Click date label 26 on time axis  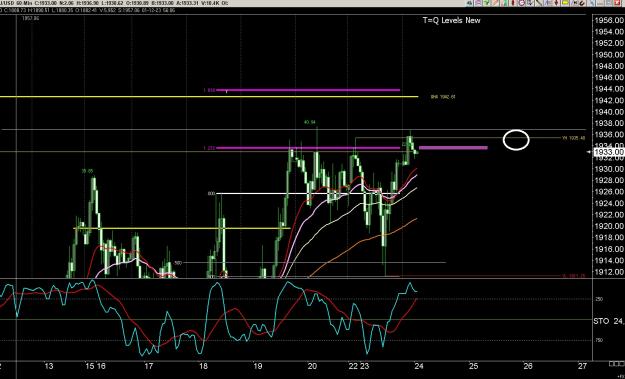click(528, 366)
